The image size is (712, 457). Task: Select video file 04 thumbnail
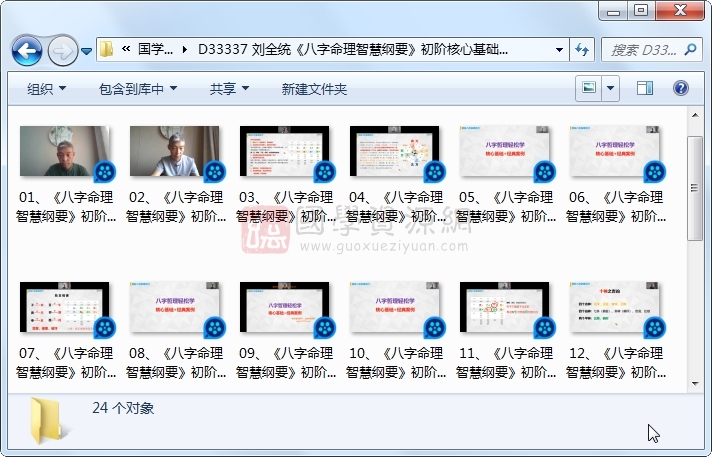pos(396,153)
